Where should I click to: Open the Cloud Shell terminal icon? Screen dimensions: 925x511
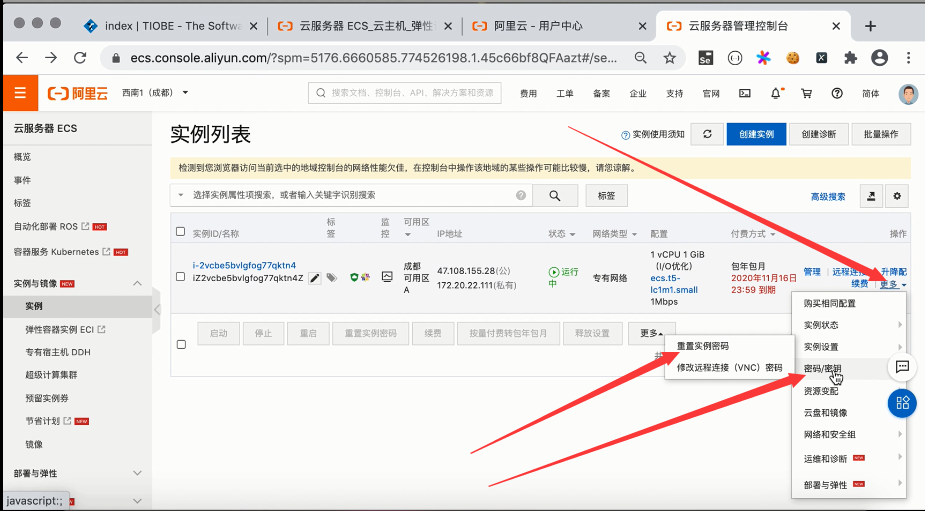745,93
